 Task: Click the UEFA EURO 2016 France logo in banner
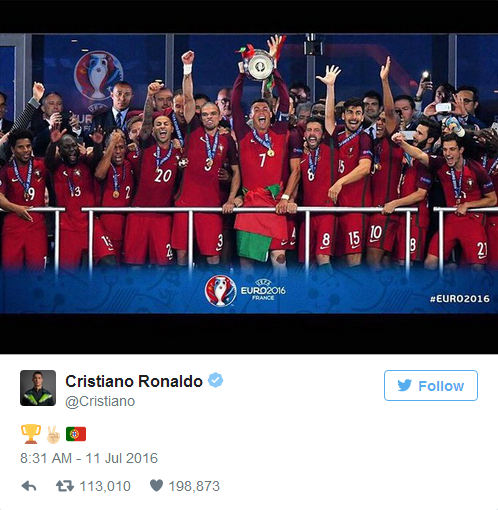click(245, 291)
